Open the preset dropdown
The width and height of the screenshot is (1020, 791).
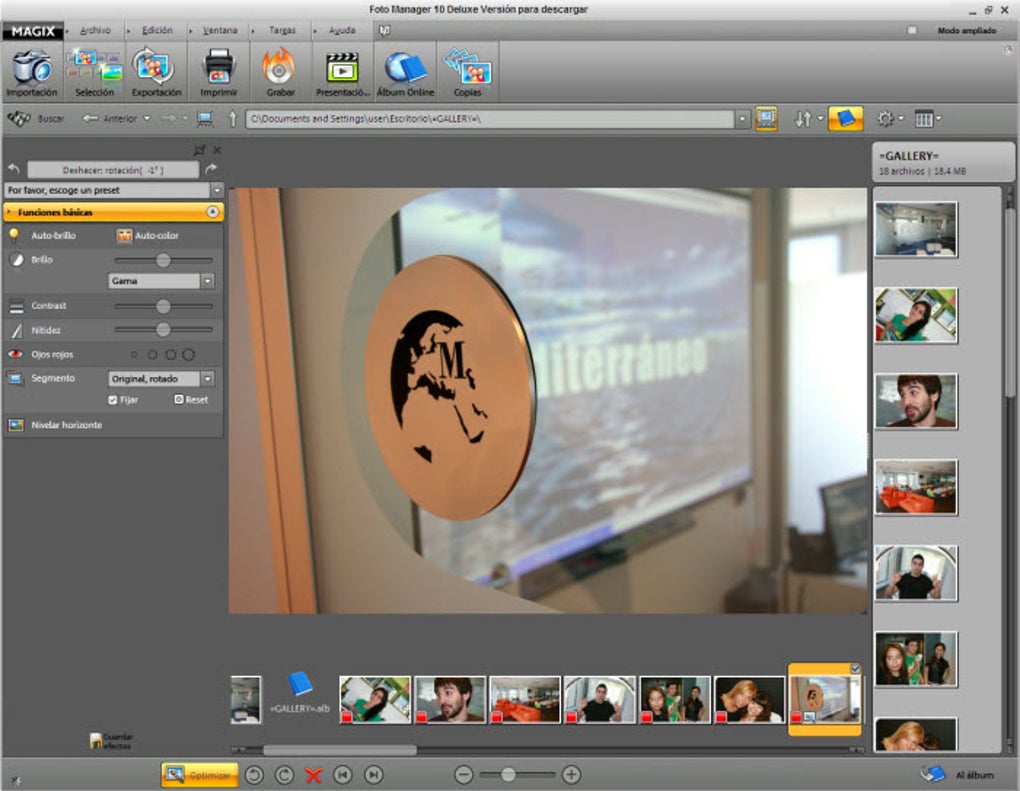(x=217, y=190)
